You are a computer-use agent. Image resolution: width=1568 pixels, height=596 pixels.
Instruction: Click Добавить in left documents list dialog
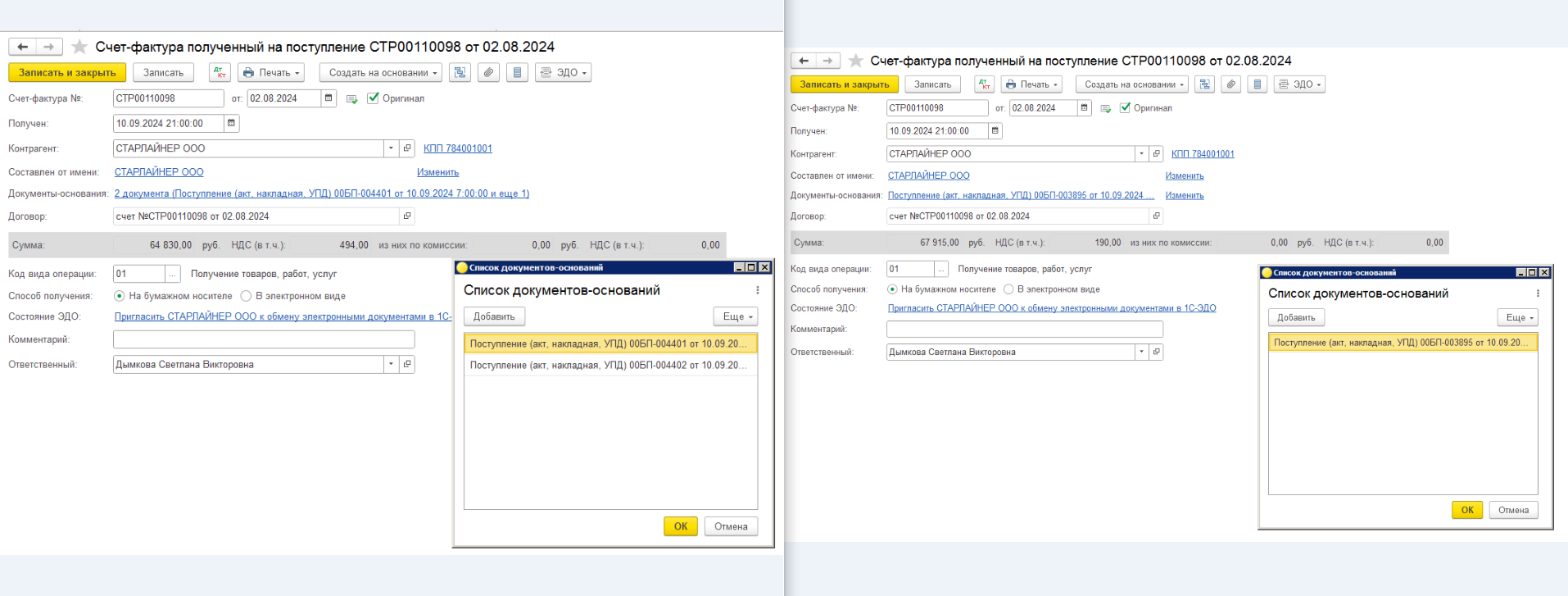pos(494,317)
